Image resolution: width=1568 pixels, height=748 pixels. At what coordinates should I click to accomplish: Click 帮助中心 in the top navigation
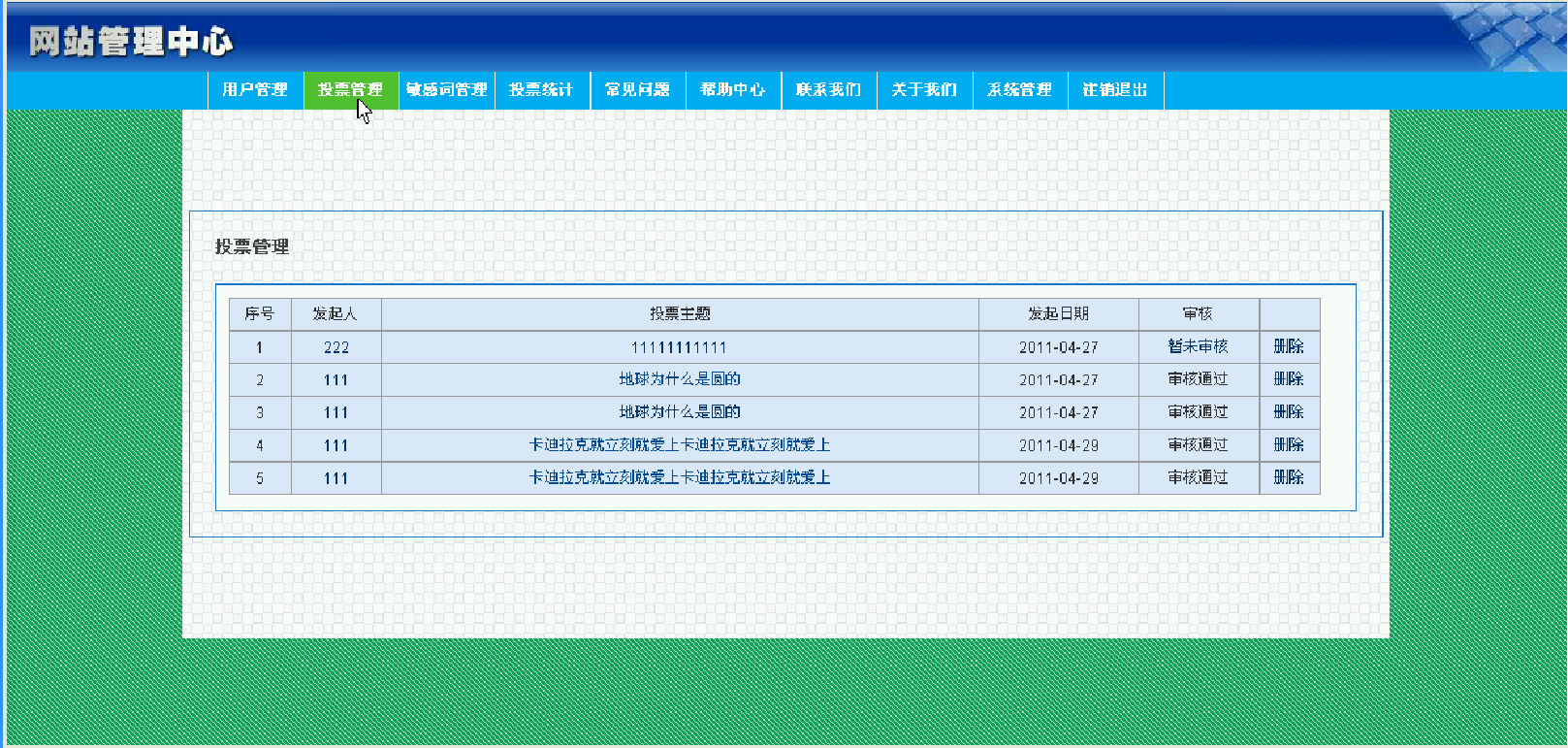(734, 90)
